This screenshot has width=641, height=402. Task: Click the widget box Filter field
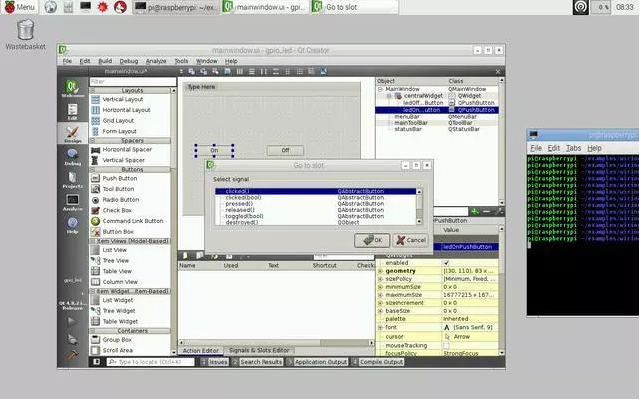[130, 81]
